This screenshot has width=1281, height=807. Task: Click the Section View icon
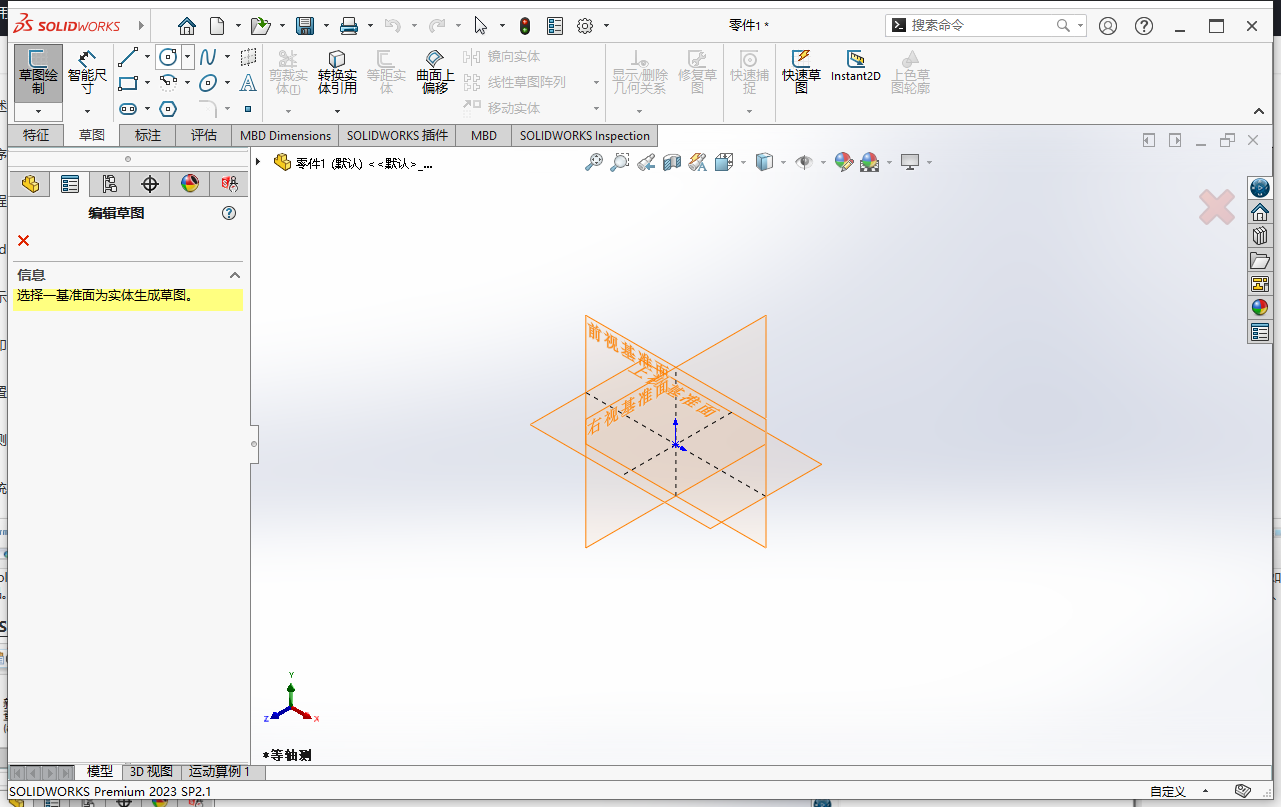(672, 162)
